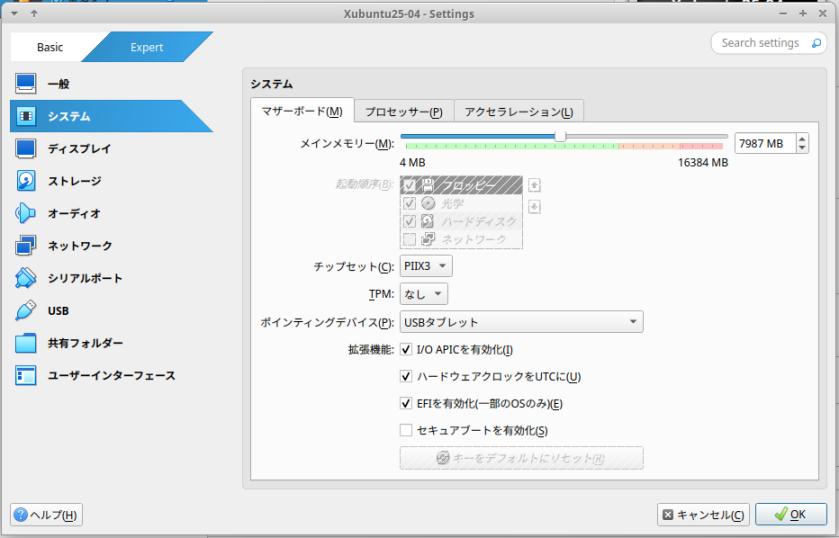Click red zone of memory slider track
The height and width of the screenshot is (538, 839).
701,146
